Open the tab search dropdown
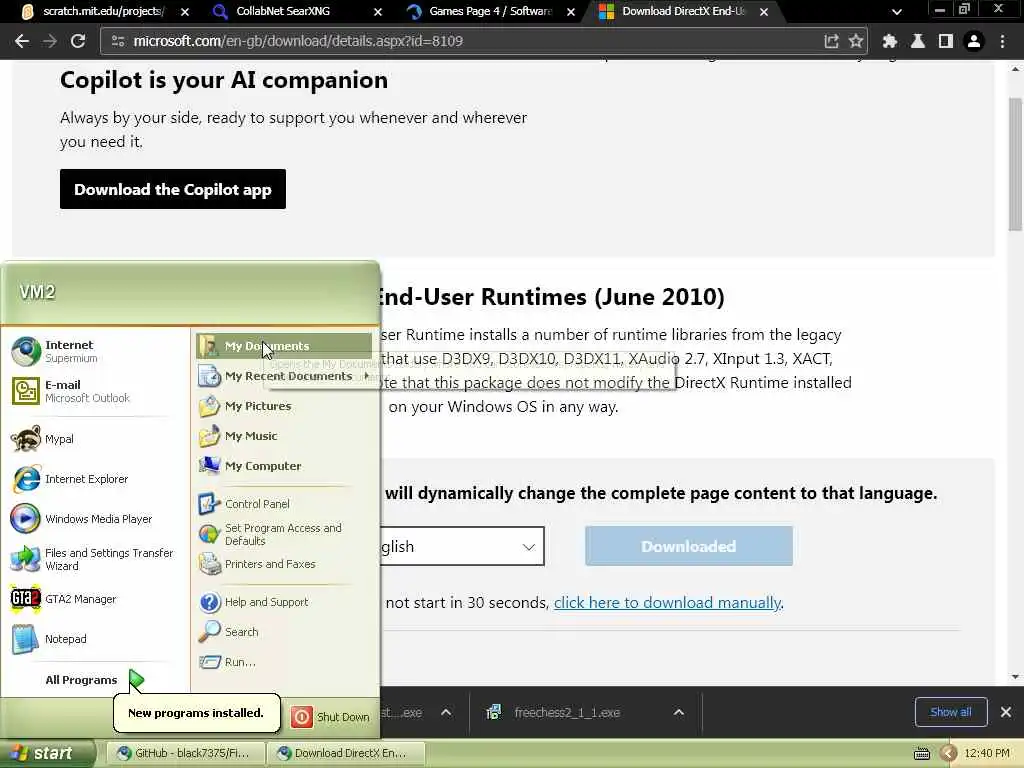 (897, 12)
